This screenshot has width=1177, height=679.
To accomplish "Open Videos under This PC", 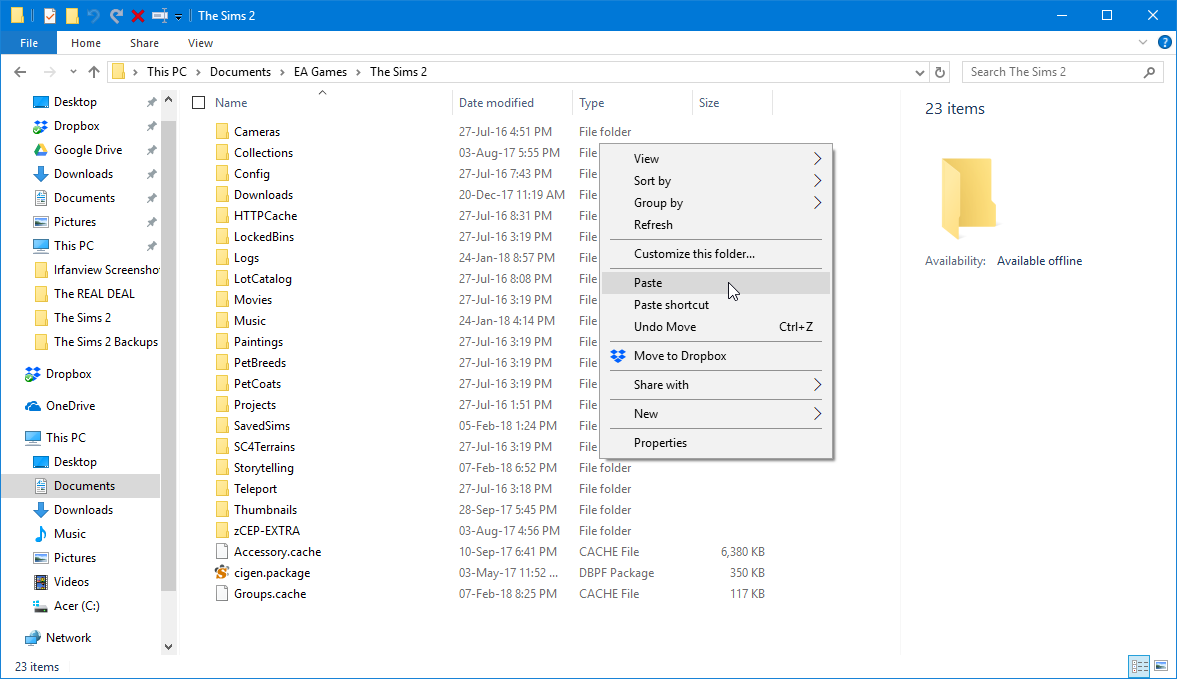I will point(71,582).
